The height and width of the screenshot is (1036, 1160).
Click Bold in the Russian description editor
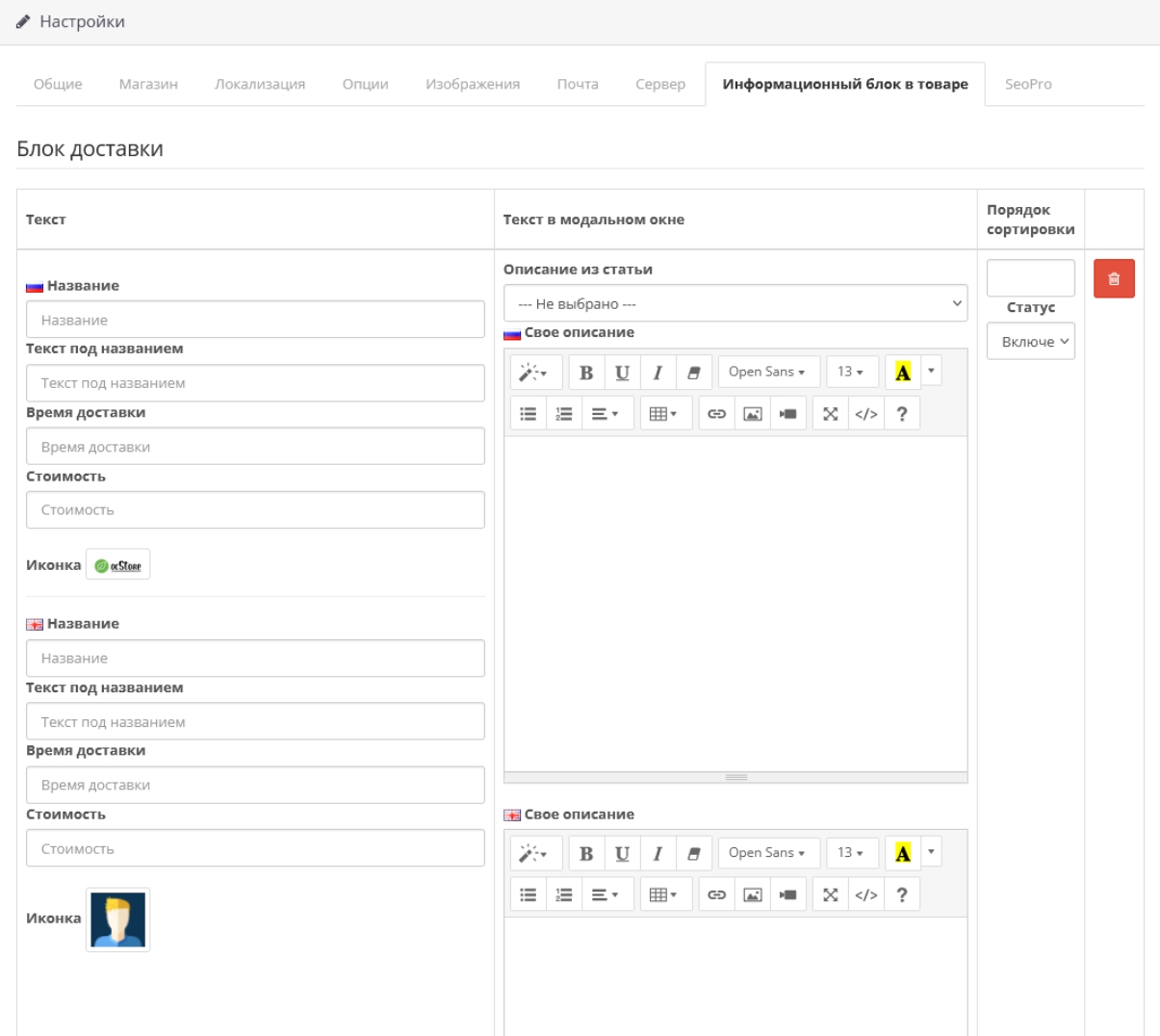pyautogui.click(x=586, y=373)
